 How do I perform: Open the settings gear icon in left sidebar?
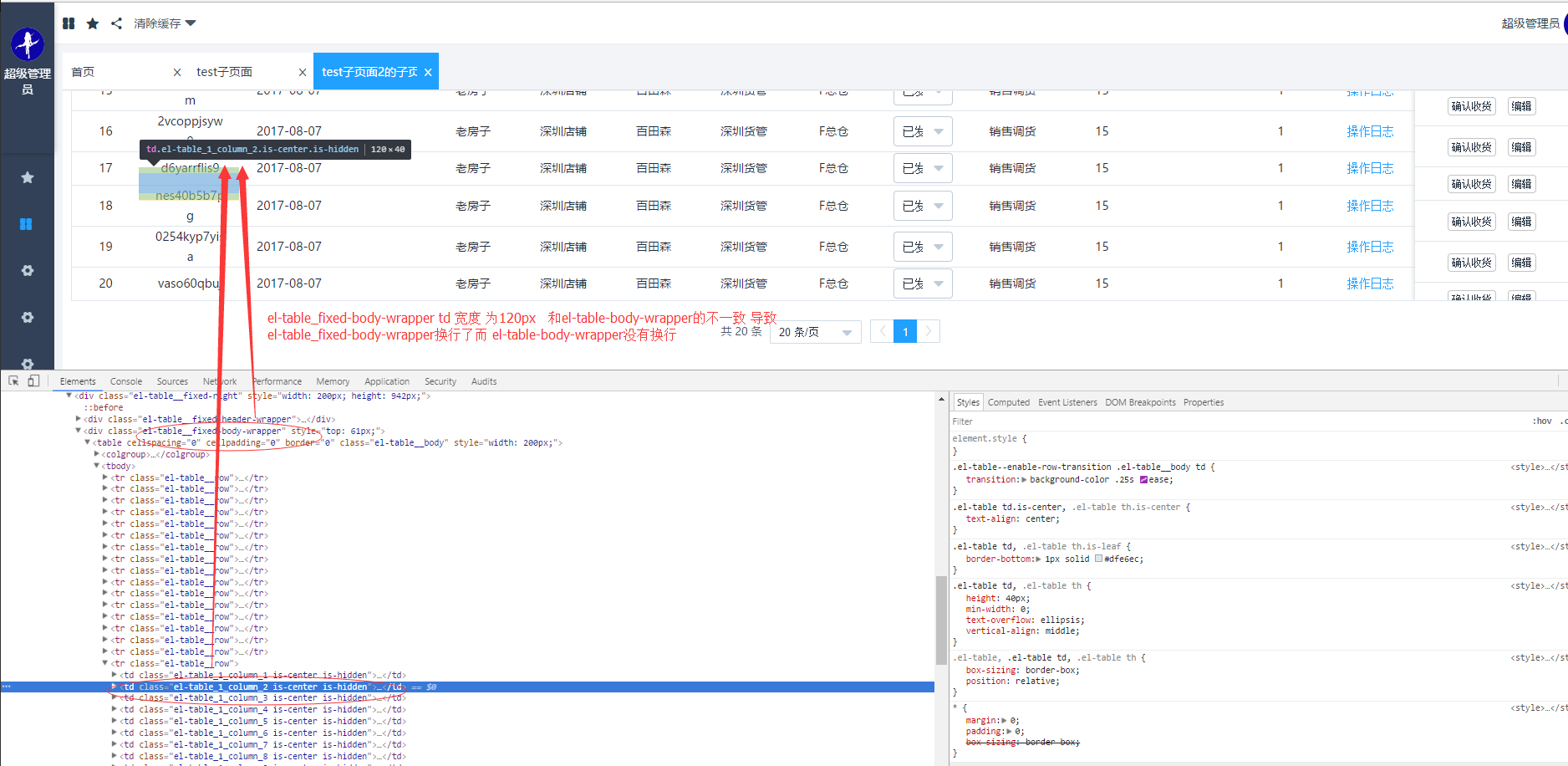point(28,270)
